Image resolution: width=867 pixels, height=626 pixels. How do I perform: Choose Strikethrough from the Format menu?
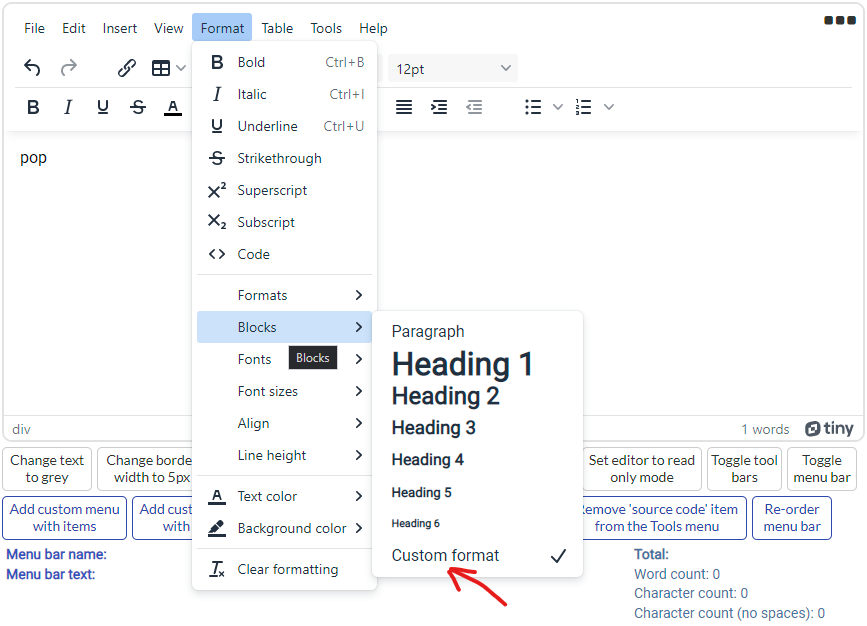[x=284, y=158]
